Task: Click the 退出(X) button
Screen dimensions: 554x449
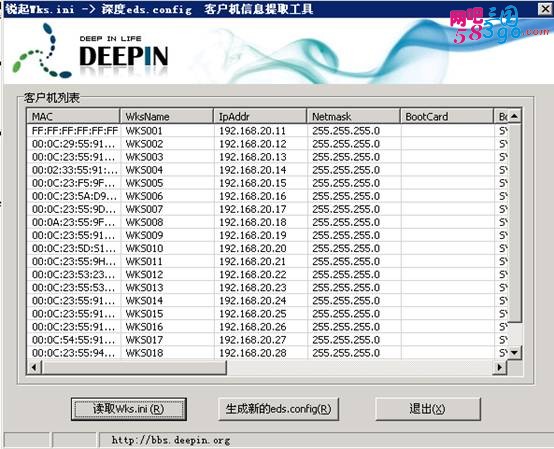Action: point(428,409)
